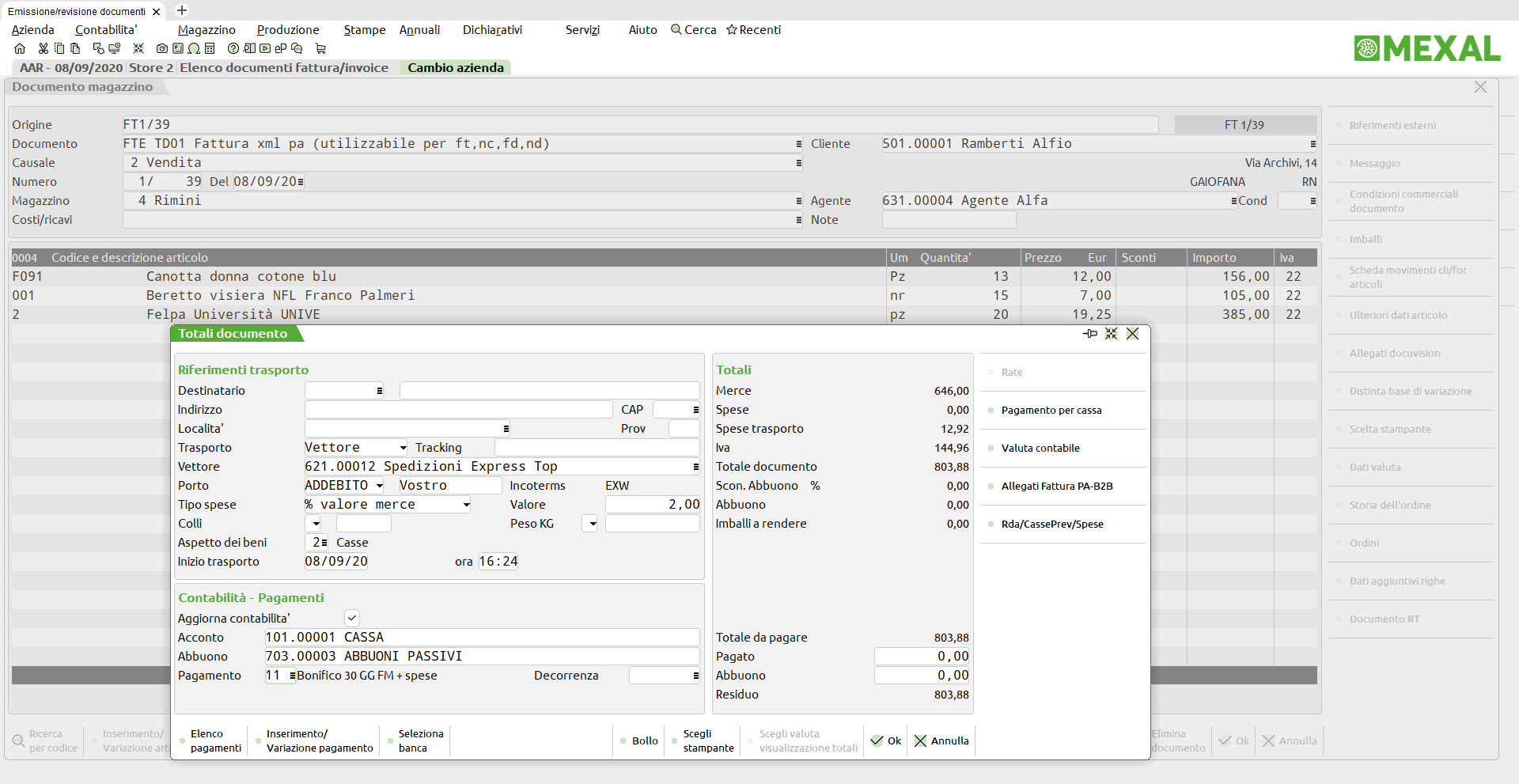Click the home icon in toolbar
Screen dimensions: 1519x784
point(20,48)
